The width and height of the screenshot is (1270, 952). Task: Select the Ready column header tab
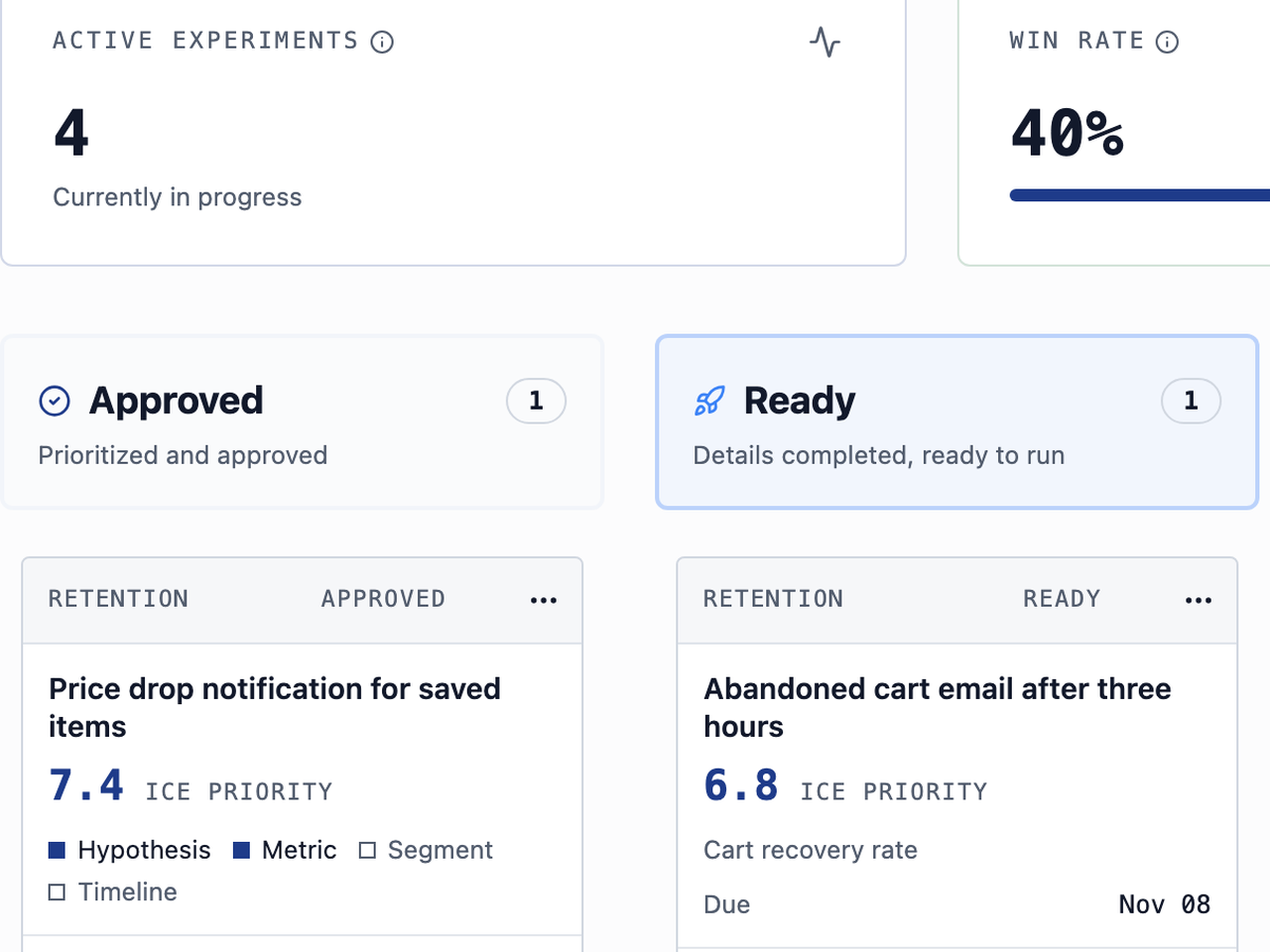[957, 423]
